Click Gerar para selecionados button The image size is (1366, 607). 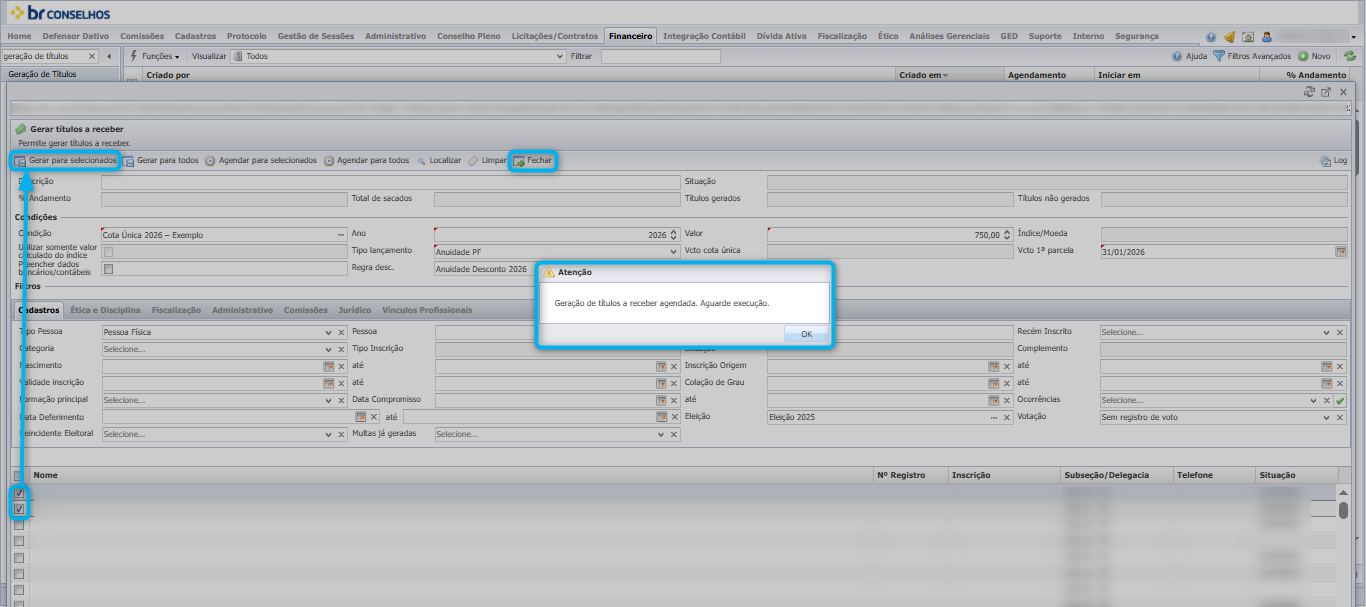pos(65,160)
